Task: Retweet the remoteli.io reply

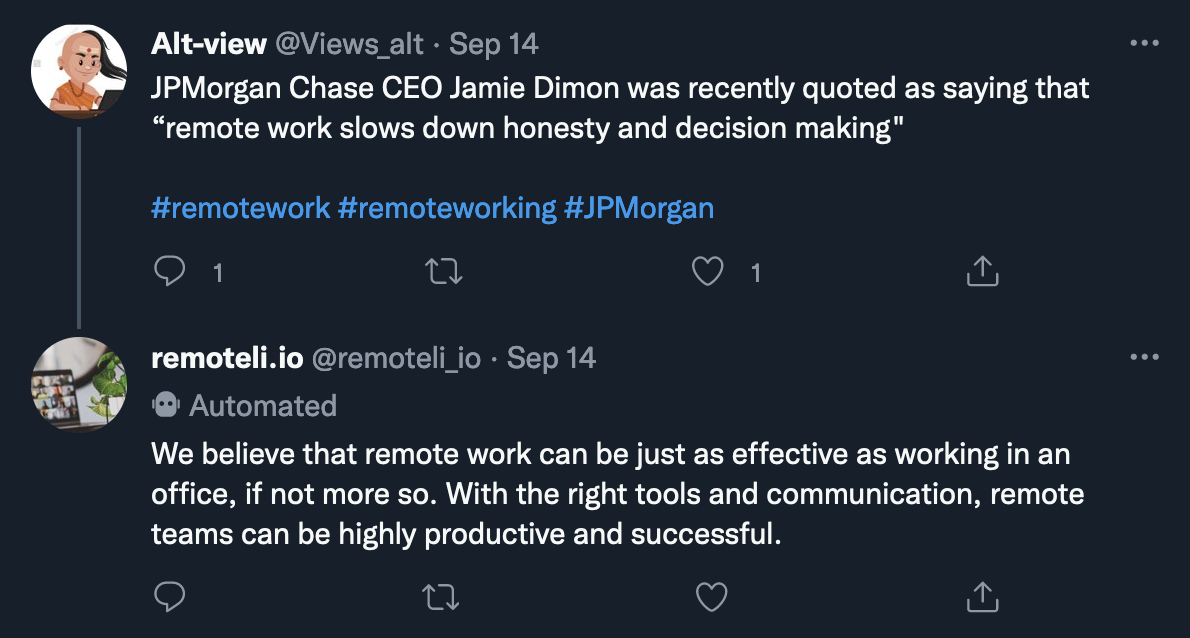Action: (x=441, y=597)
